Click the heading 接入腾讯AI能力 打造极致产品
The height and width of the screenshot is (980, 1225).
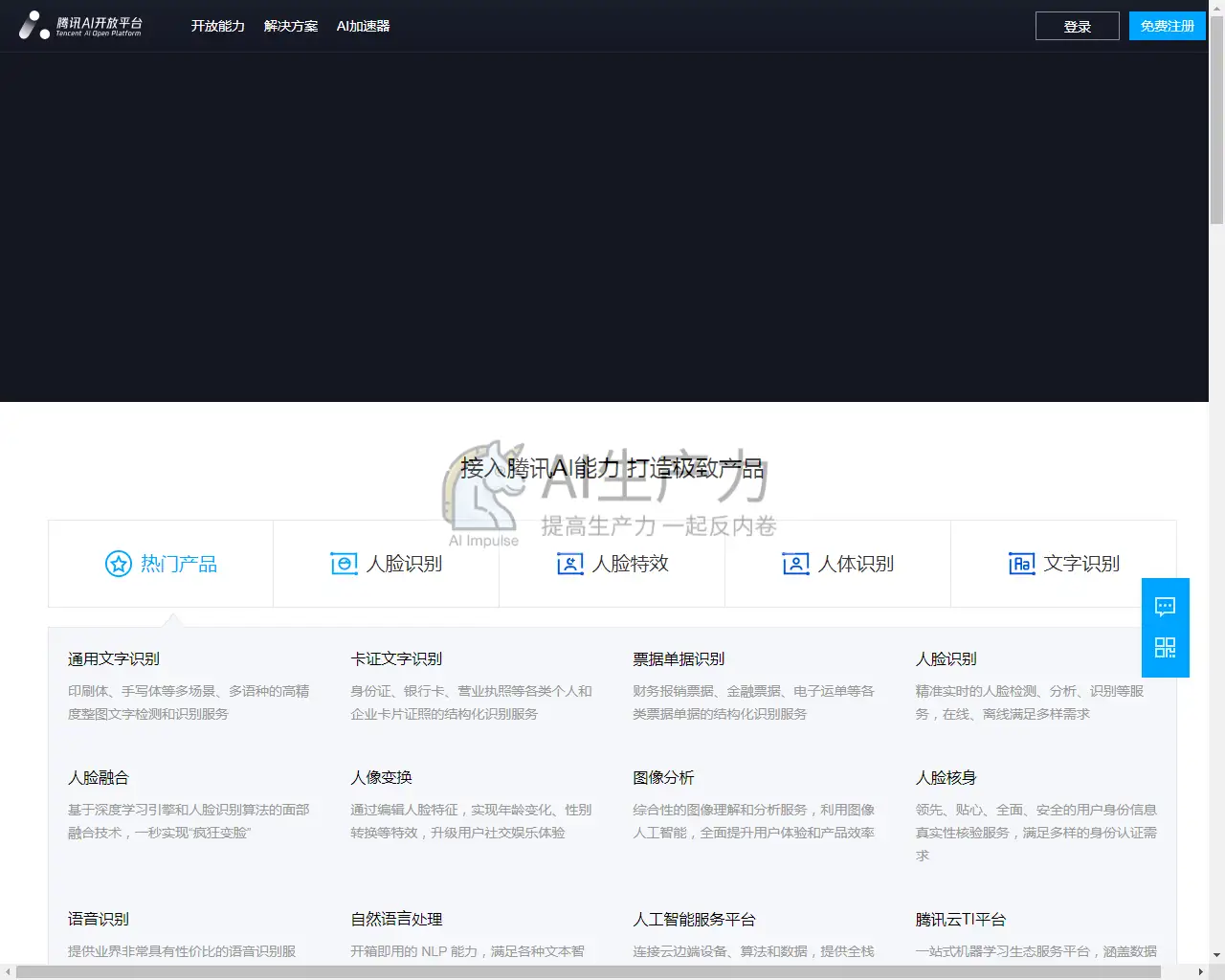(x=612, y=468)
